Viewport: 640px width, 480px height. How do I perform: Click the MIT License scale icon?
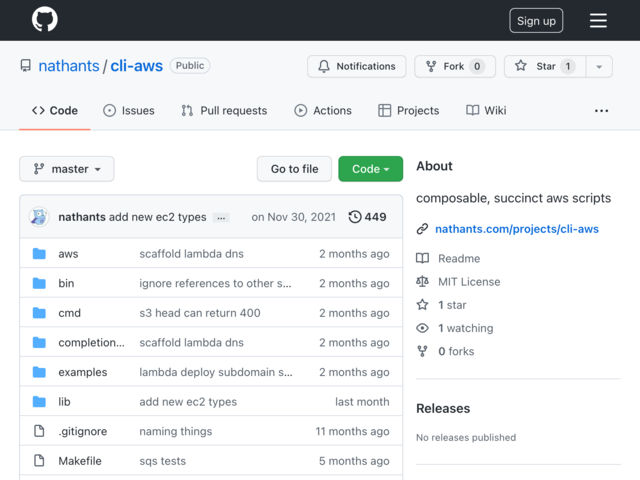(422, 282)
